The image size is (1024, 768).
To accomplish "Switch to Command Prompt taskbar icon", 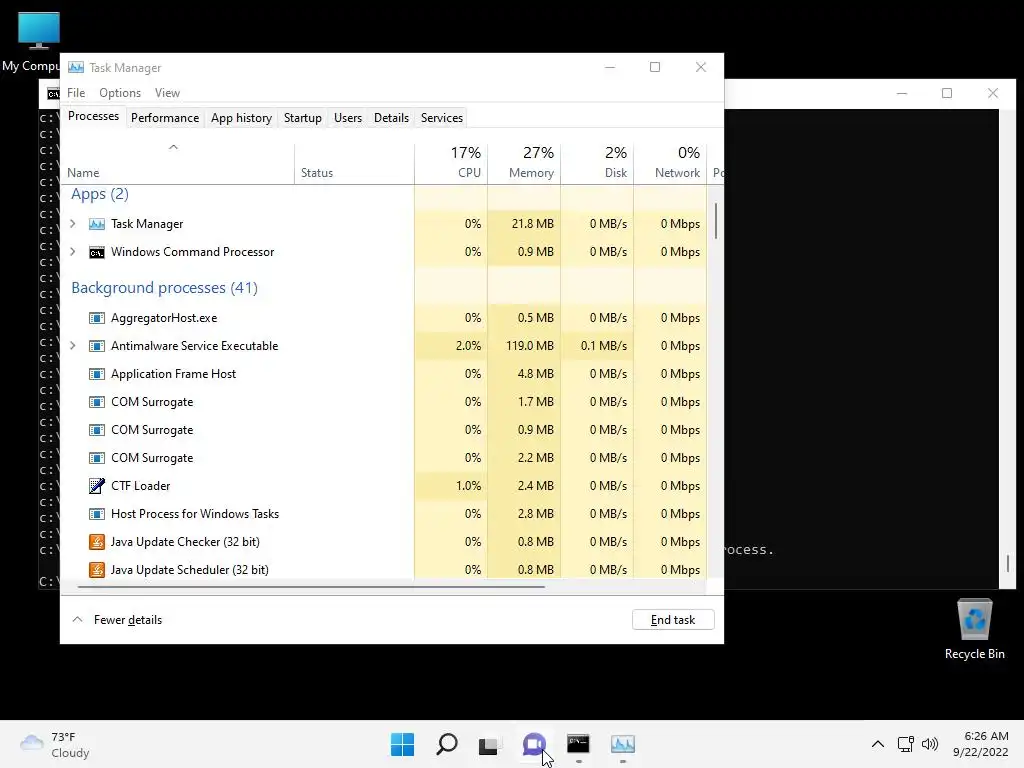I will [578, 744].
